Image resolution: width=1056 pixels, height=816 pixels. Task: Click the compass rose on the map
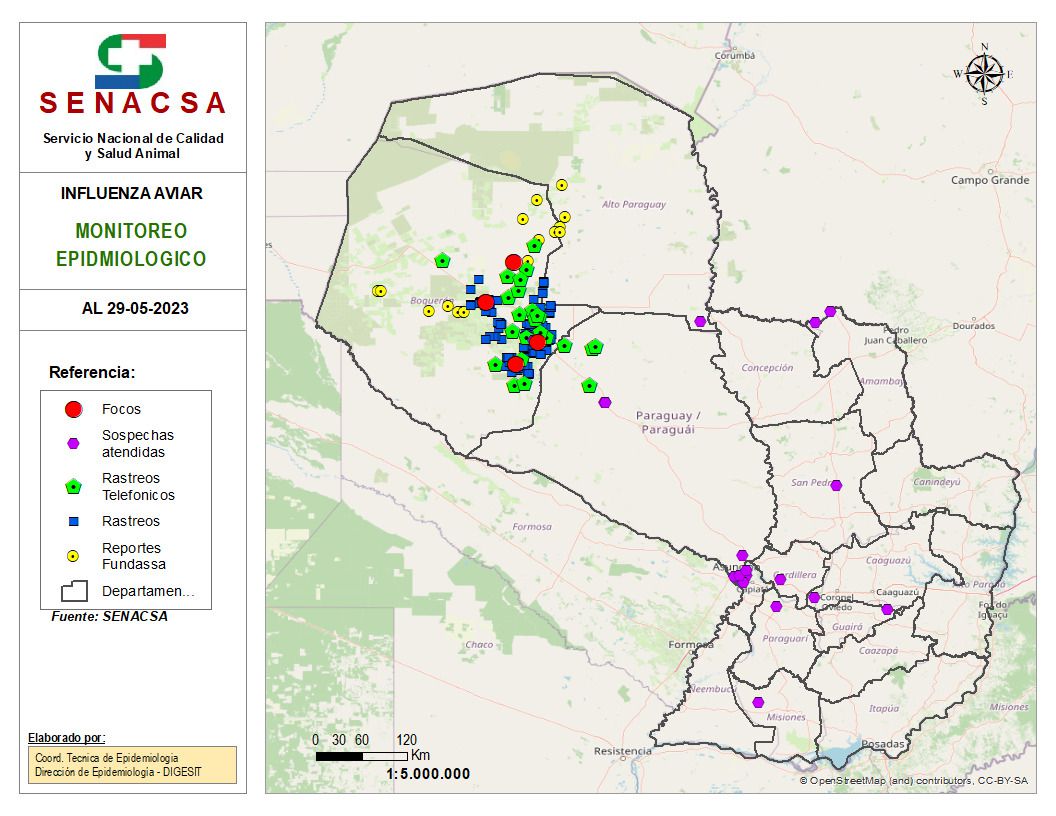[985, 74]
